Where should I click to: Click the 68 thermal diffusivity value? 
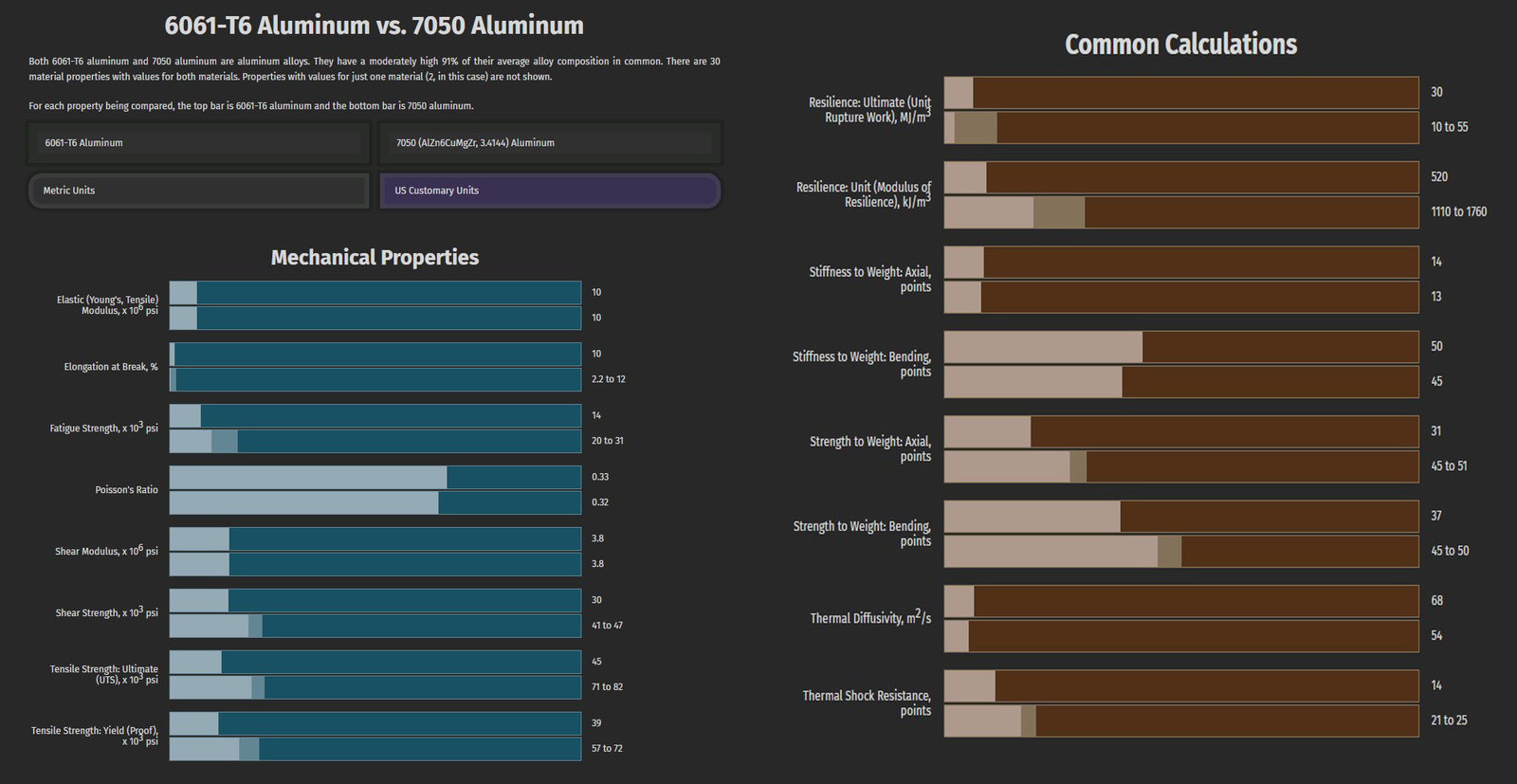(x=1437, y=601)
